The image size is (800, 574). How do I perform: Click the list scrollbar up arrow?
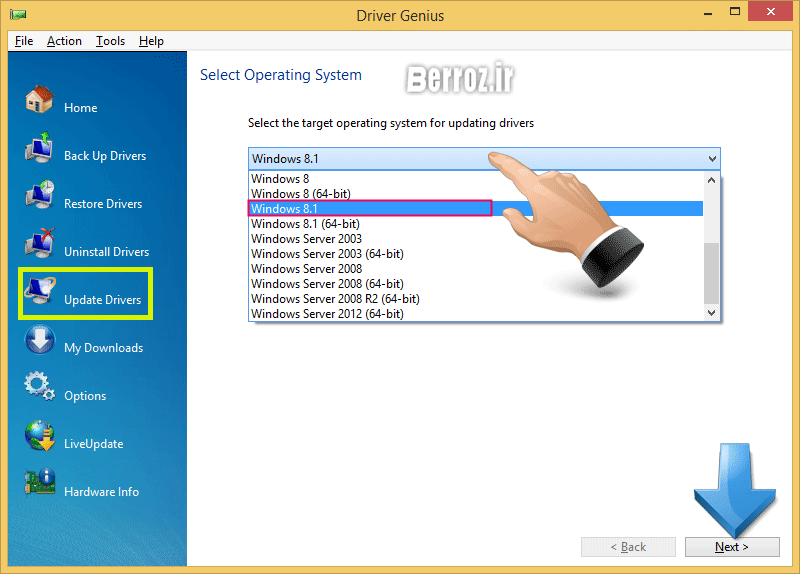pyautogui.click(x=711, y=180)
